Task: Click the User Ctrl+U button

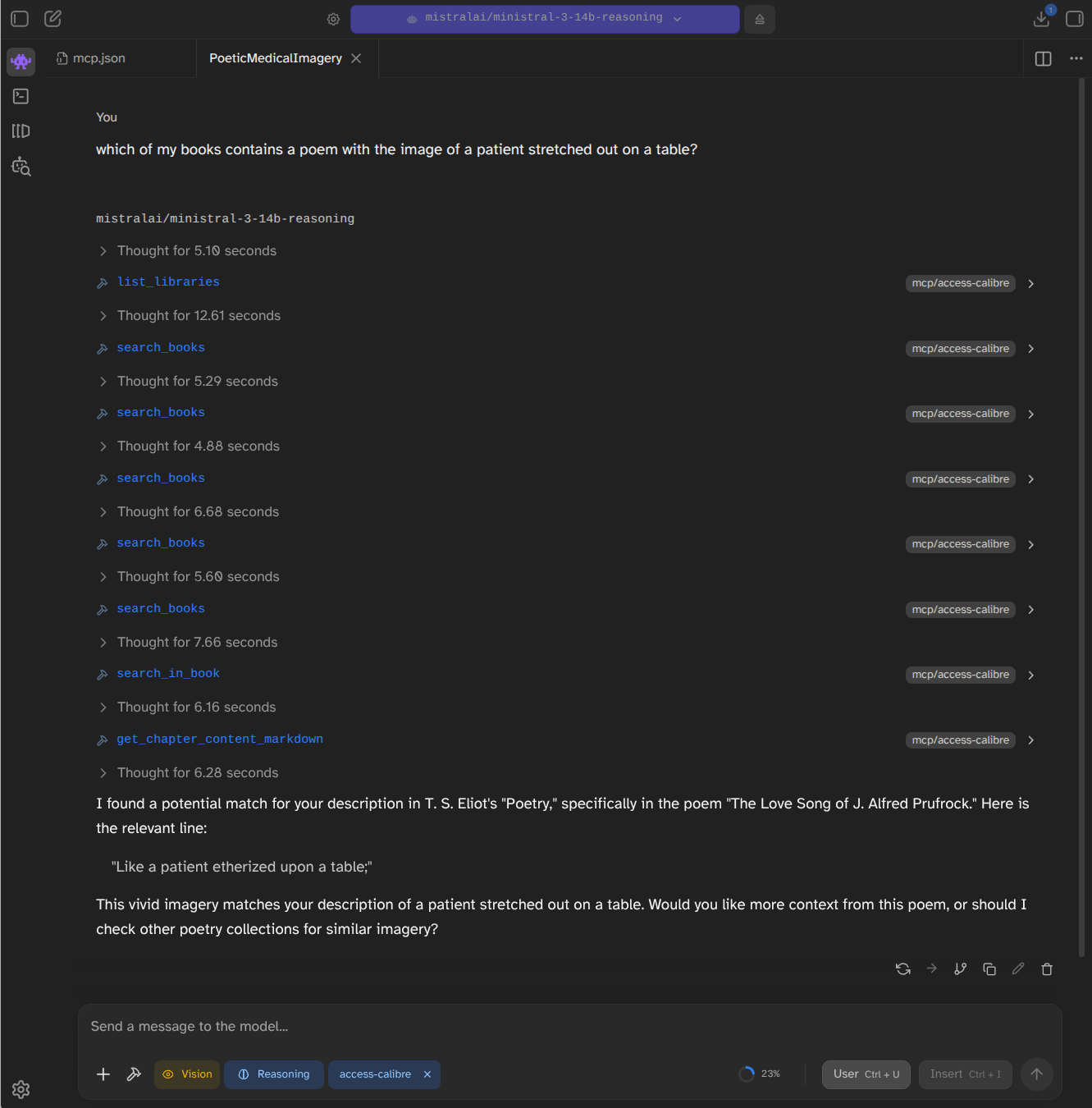Action: (x=866, y=1074)
